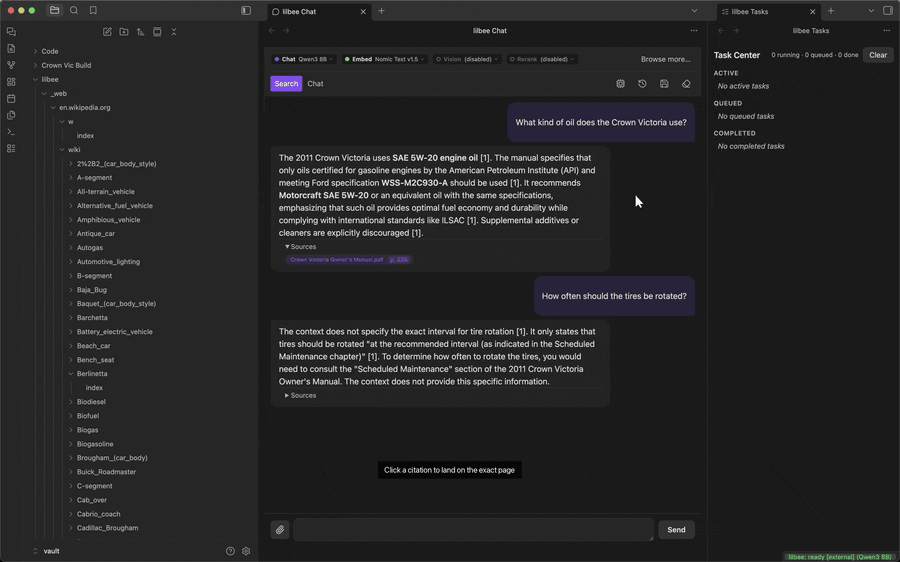Screen dimensions: 900x562
Task: Attach a file with the paperclip icon
Action: (x=280, y=530)
